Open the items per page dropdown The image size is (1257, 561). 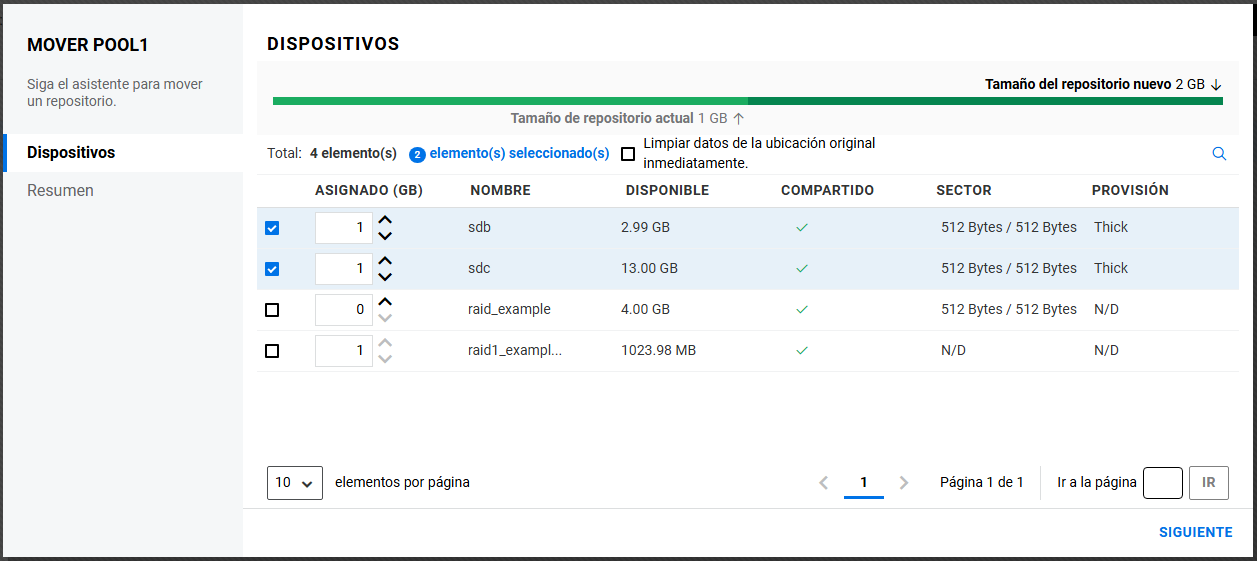tap(294, 483)
